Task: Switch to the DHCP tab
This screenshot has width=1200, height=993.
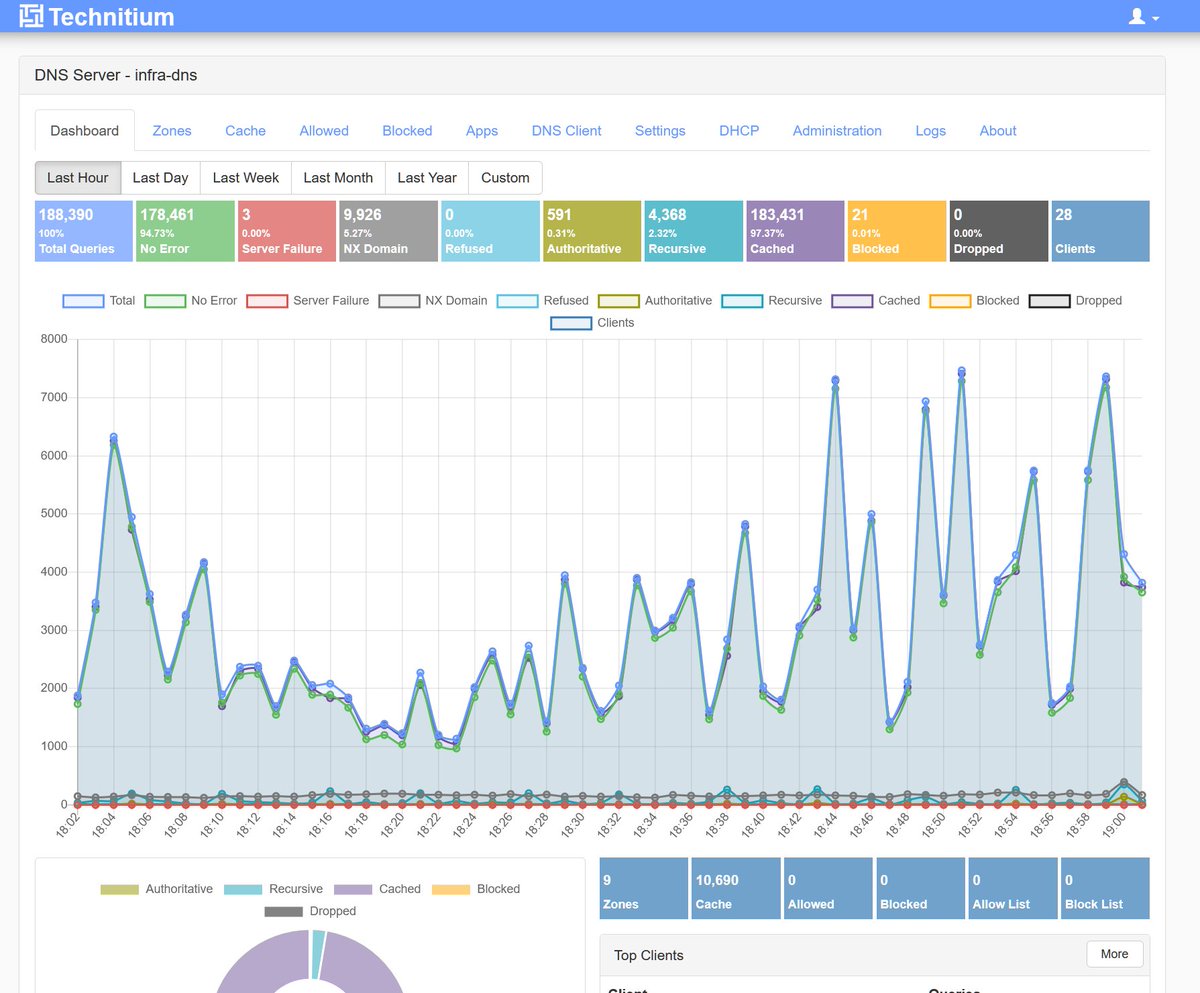Action: tap(739, 131)
